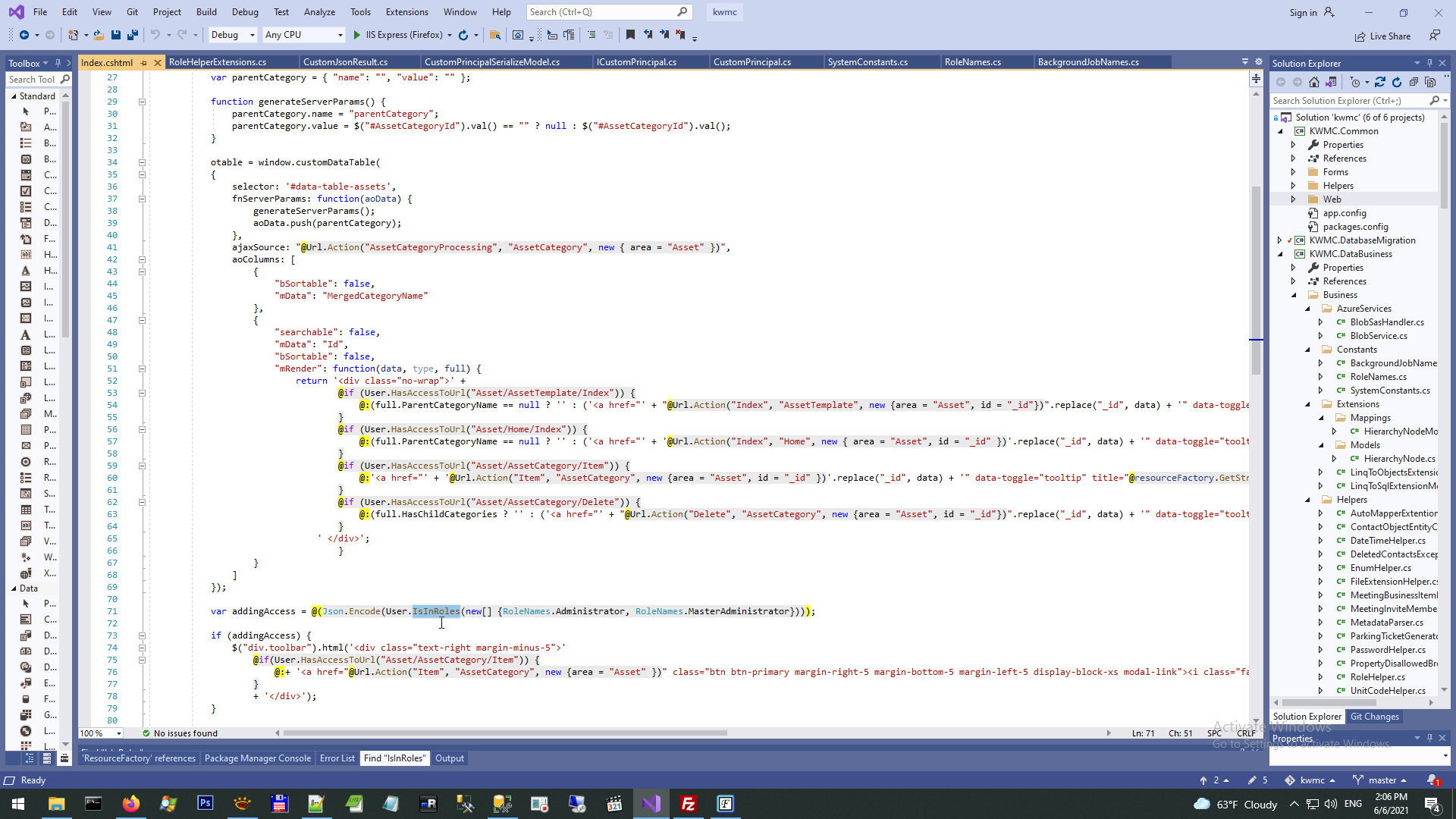Expand the Web folder in KWMC.Common

pos(1293,199)
